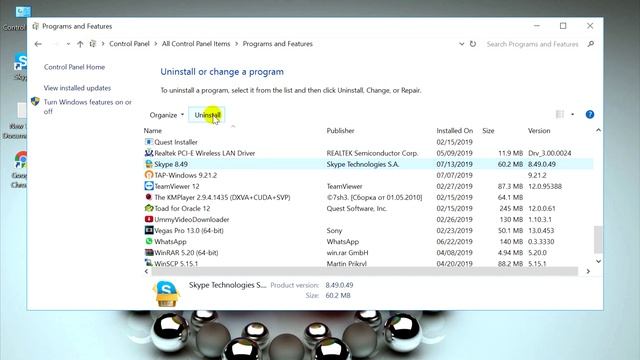Select the Vegas Pro 13.0 icon
This screenshot has width=640, height=360.
[149, 230]
